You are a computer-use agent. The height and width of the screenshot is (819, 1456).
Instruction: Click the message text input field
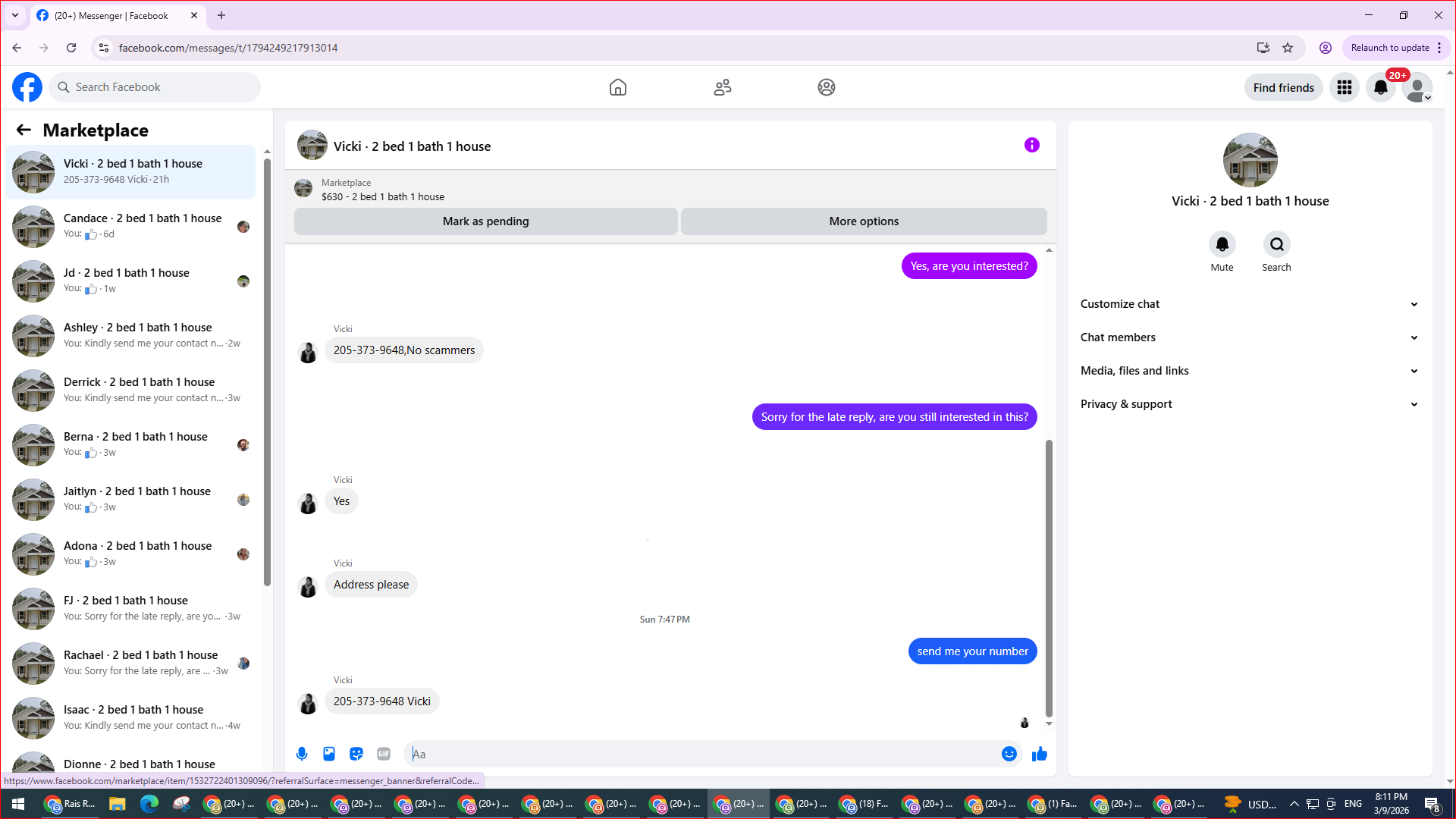click(701, 754)
